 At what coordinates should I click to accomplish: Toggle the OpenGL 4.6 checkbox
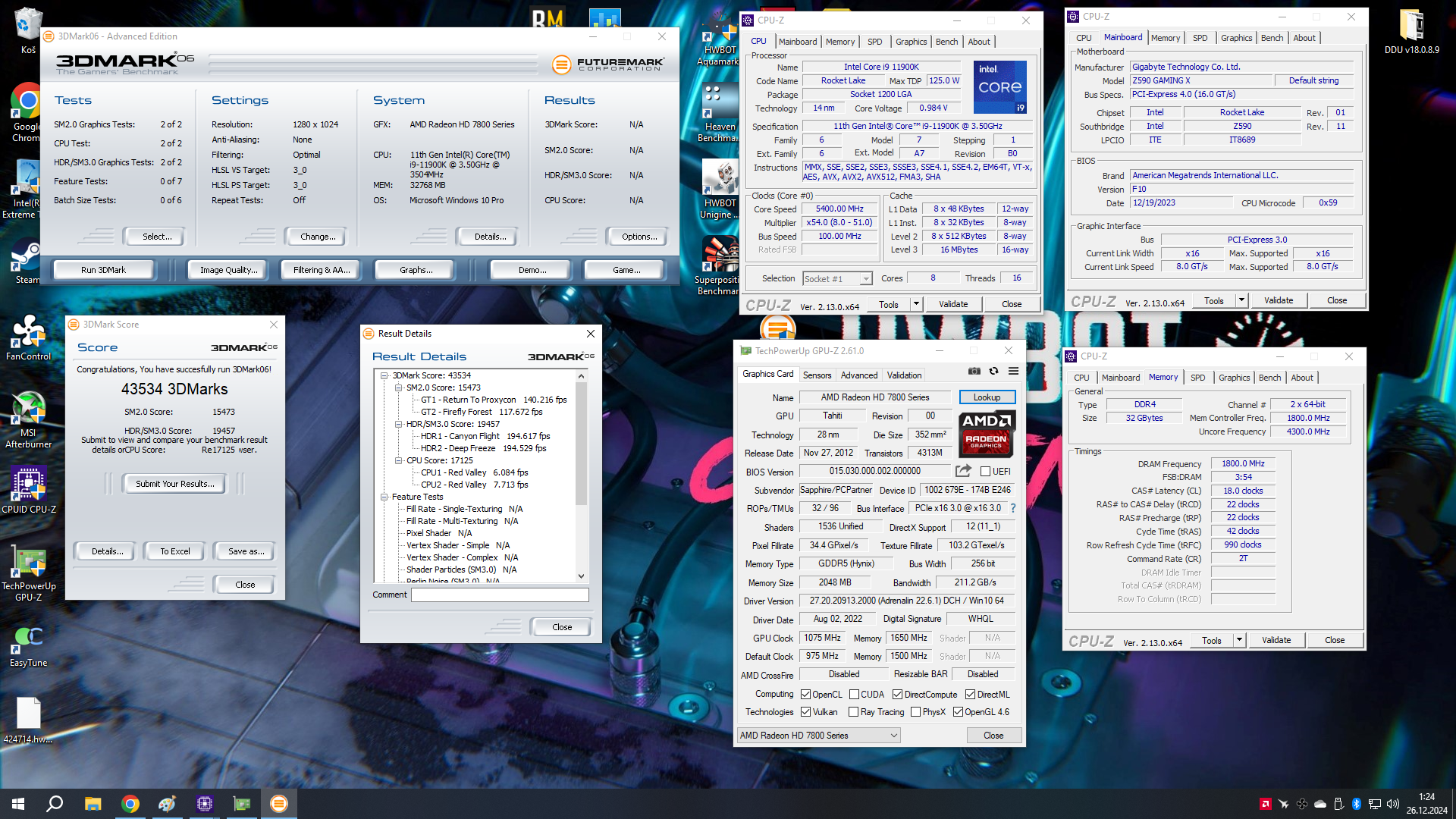[958, 712]
